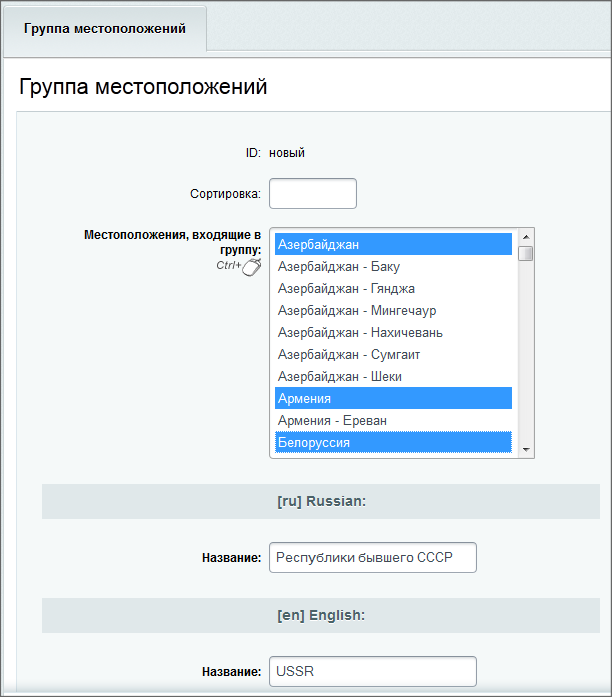Click the English Название field containing USSR
Viewport: 612px width, 697px height.
pyautogui.click(x=373, y=671)
